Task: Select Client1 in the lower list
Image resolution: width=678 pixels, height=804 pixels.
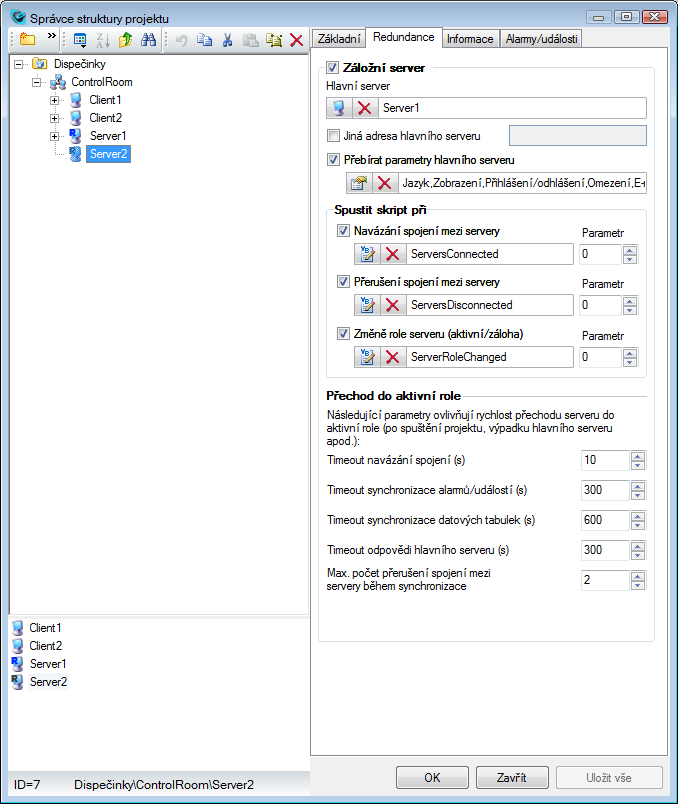Action: 45,628
